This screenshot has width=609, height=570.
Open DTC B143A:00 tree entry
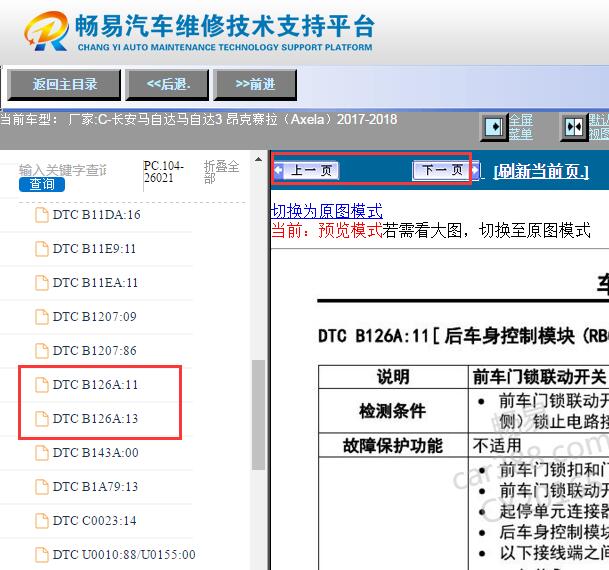(x=96, y=453)
